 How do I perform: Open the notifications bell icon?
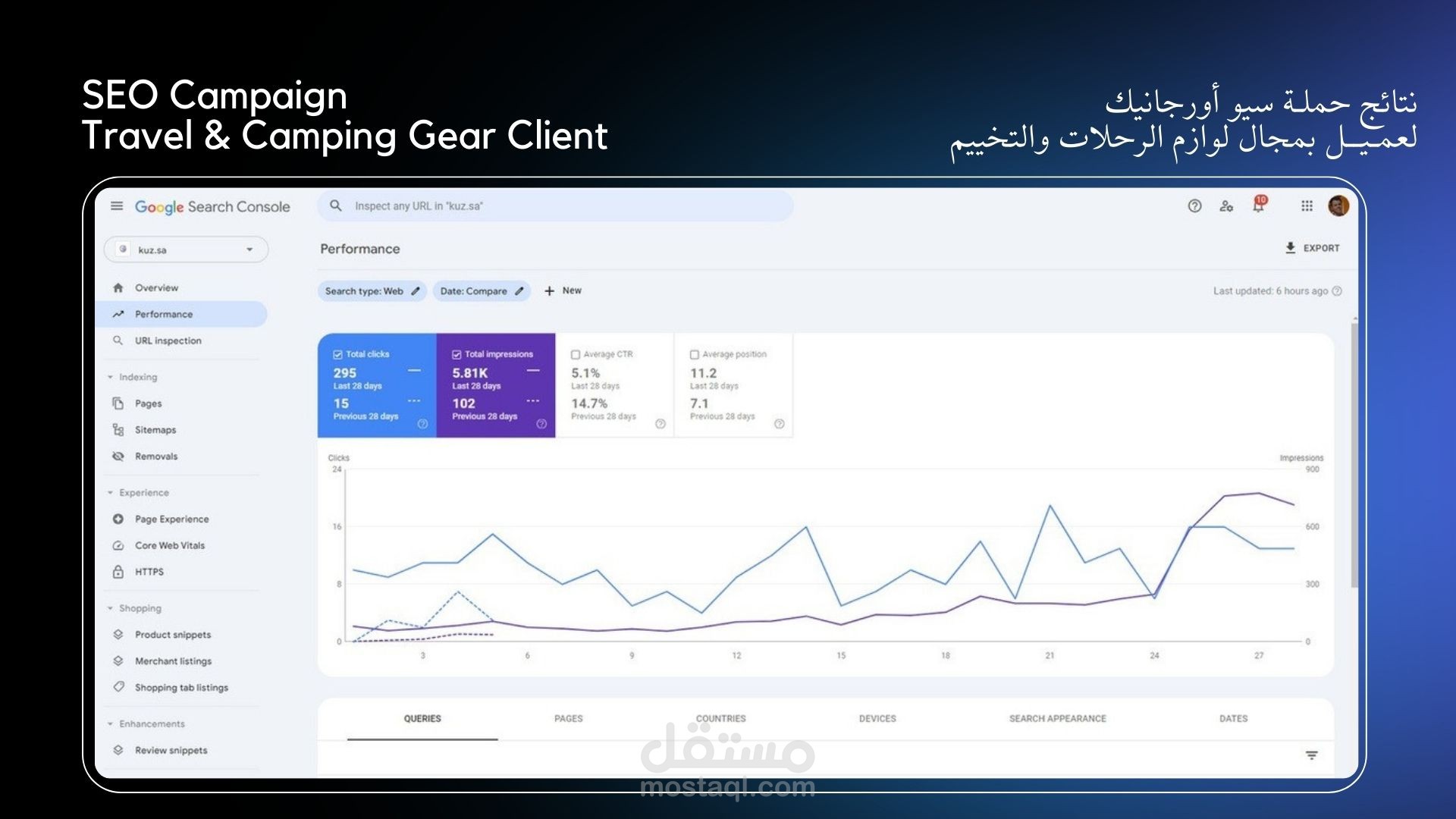click(x=1259, y=206)
